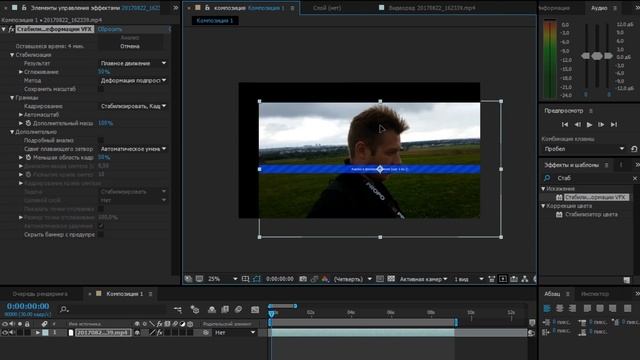Open the composition flowchart icon
Viewport: 640px width, 360px height.
coord(525,279)
